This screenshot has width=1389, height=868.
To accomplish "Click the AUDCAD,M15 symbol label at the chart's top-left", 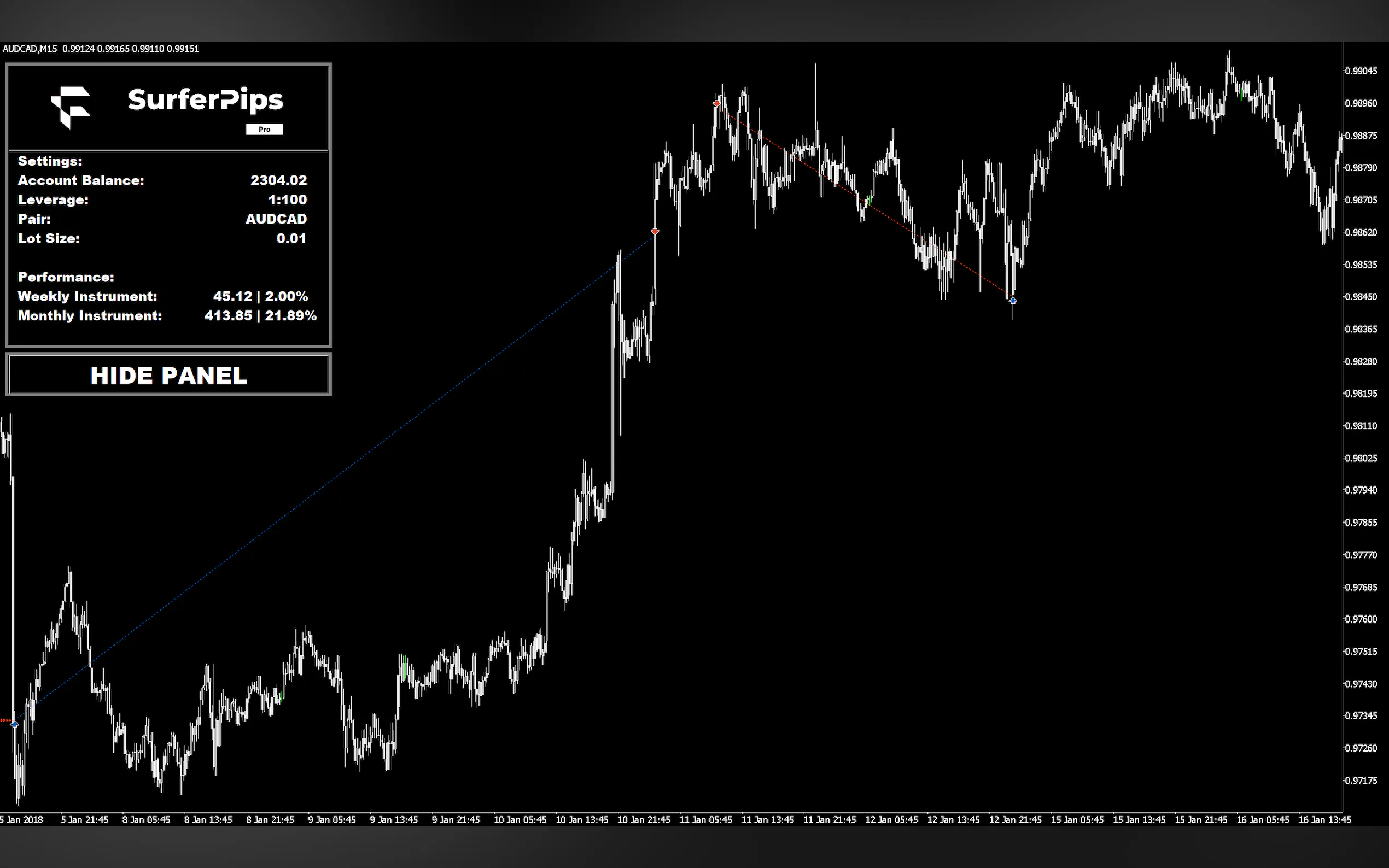I will tap(30, 49).
